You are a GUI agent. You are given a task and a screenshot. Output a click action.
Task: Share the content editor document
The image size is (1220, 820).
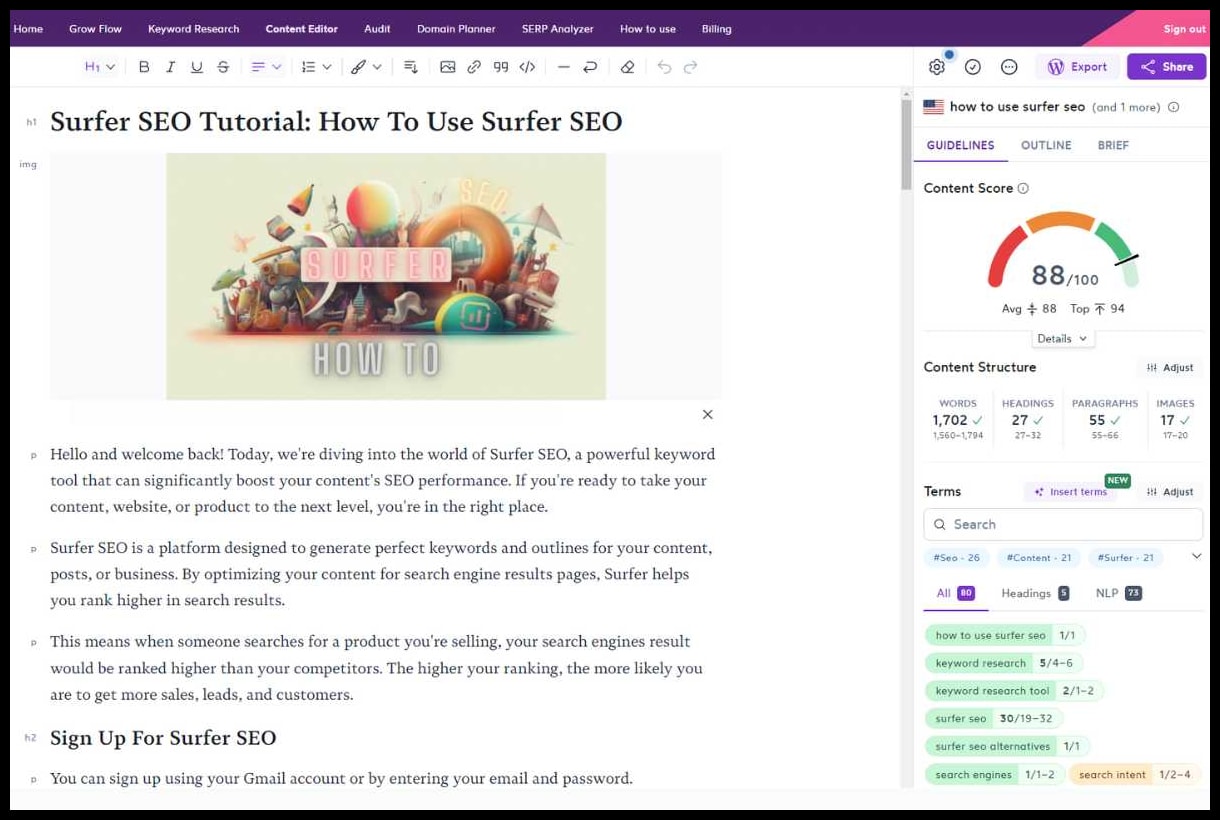(x=1166, y=67)
